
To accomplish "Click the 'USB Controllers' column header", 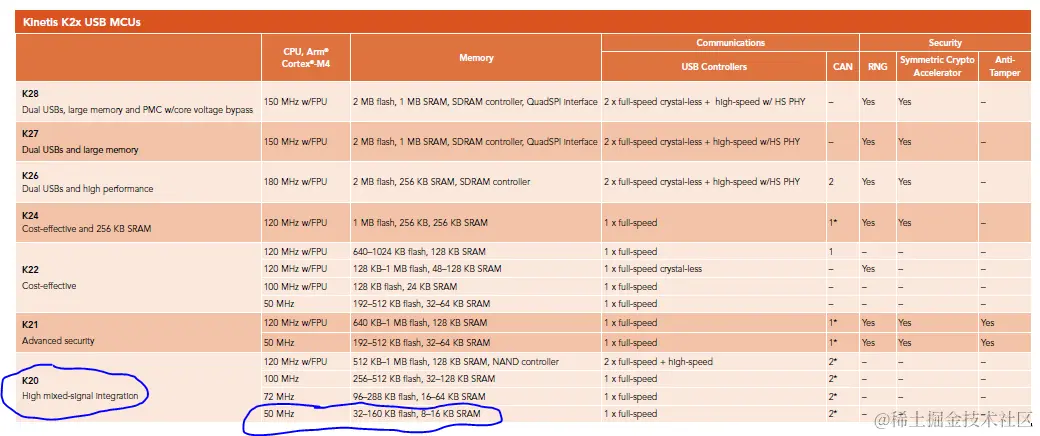I will [x=714, y=66].
